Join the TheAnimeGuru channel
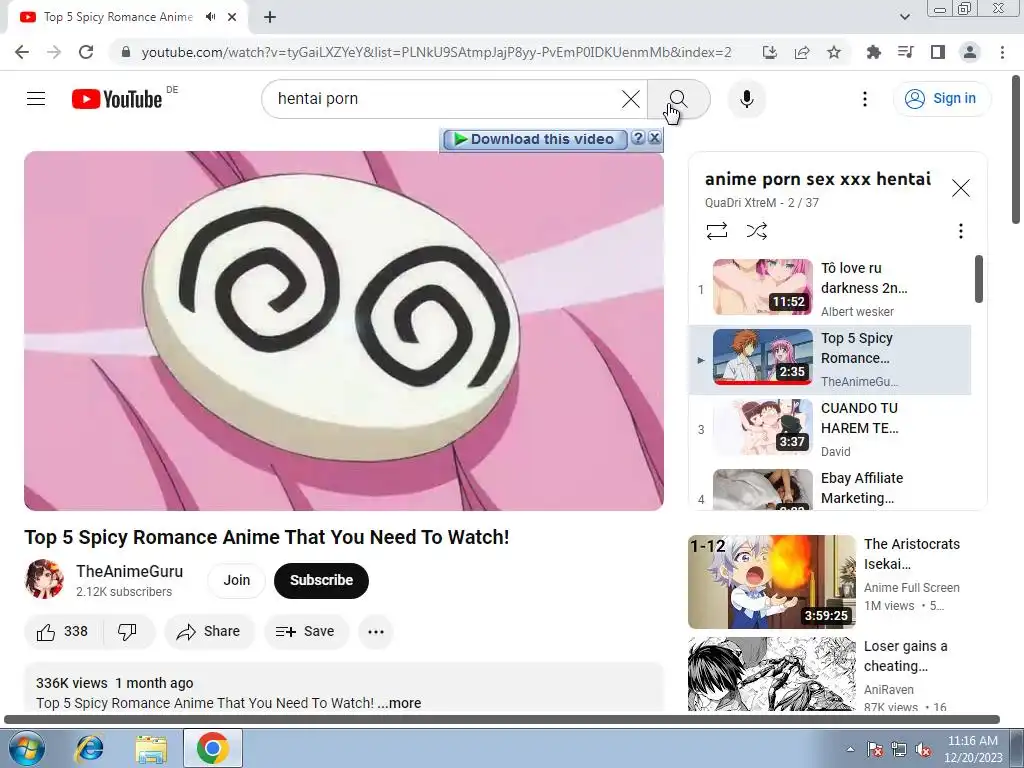The image size is (1024, 768). (x=236, y=580)
